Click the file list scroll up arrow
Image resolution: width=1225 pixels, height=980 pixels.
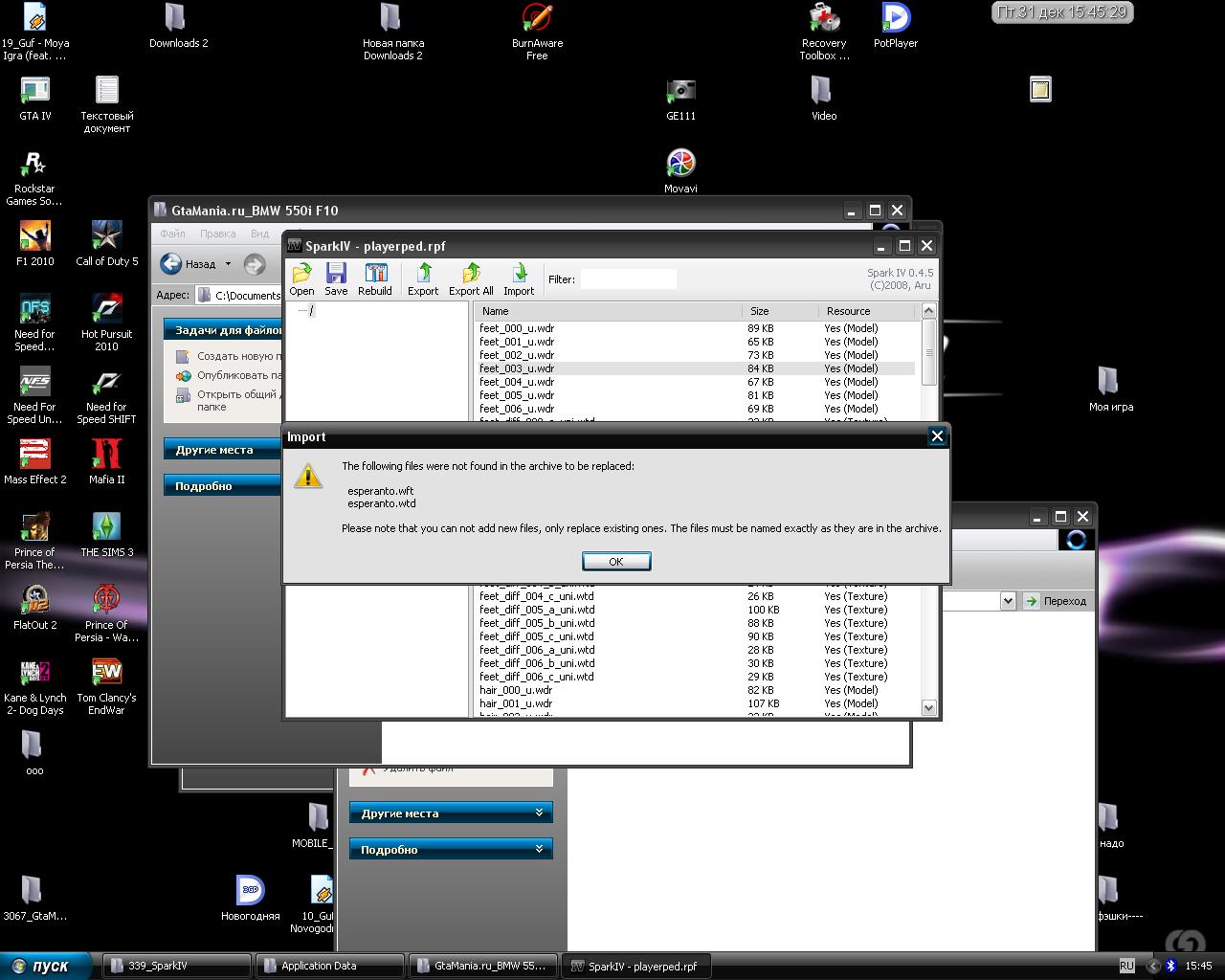(x=928, y=311)
